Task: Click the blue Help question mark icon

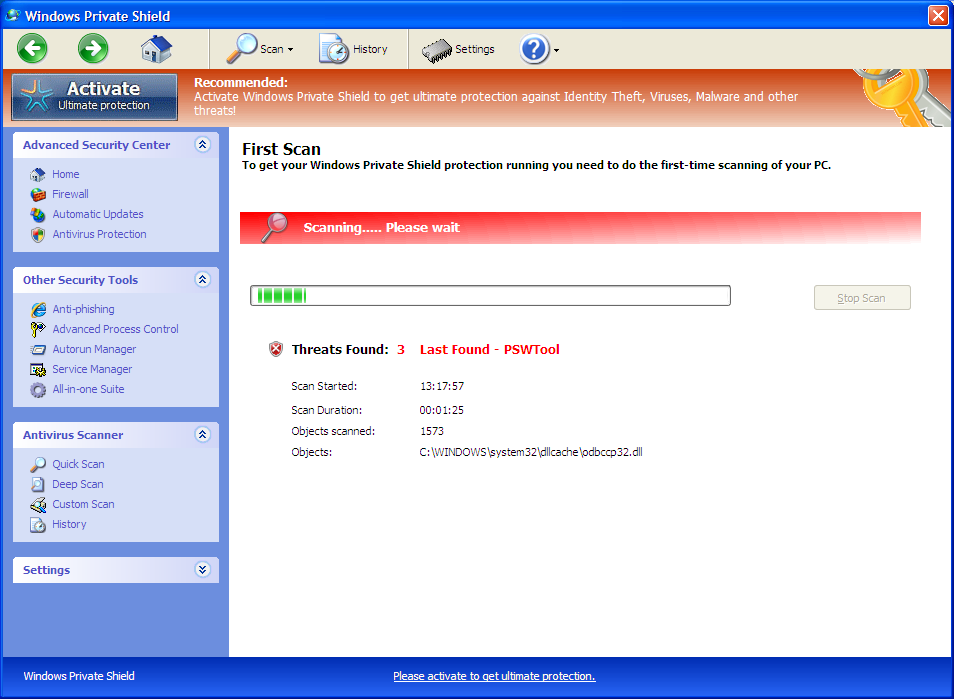Action: [x=534, y=49]
